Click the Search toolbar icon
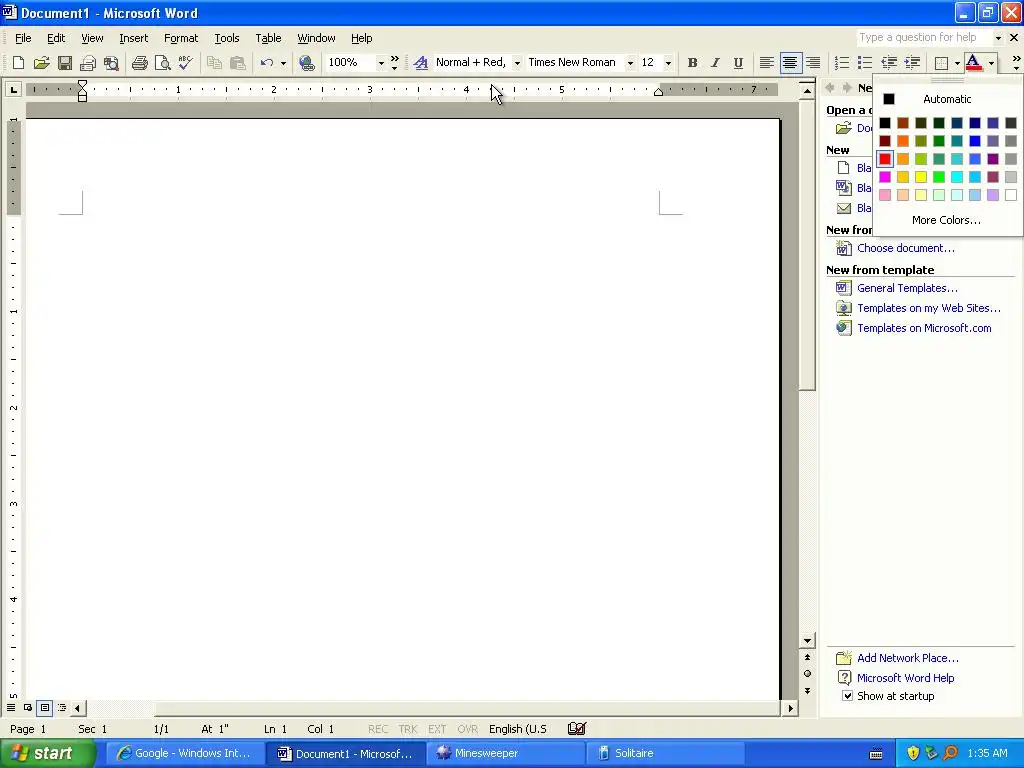 [x=112, y=63]
